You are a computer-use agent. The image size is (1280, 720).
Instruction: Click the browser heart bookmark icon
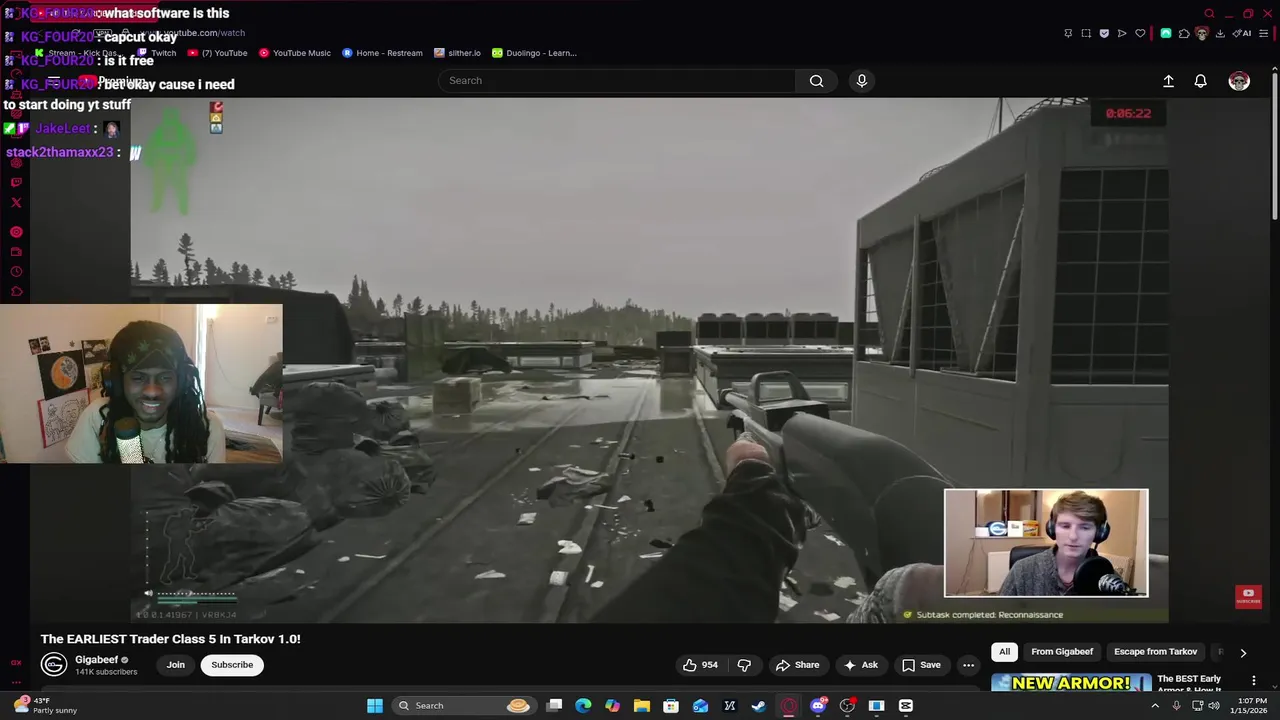1140,33
